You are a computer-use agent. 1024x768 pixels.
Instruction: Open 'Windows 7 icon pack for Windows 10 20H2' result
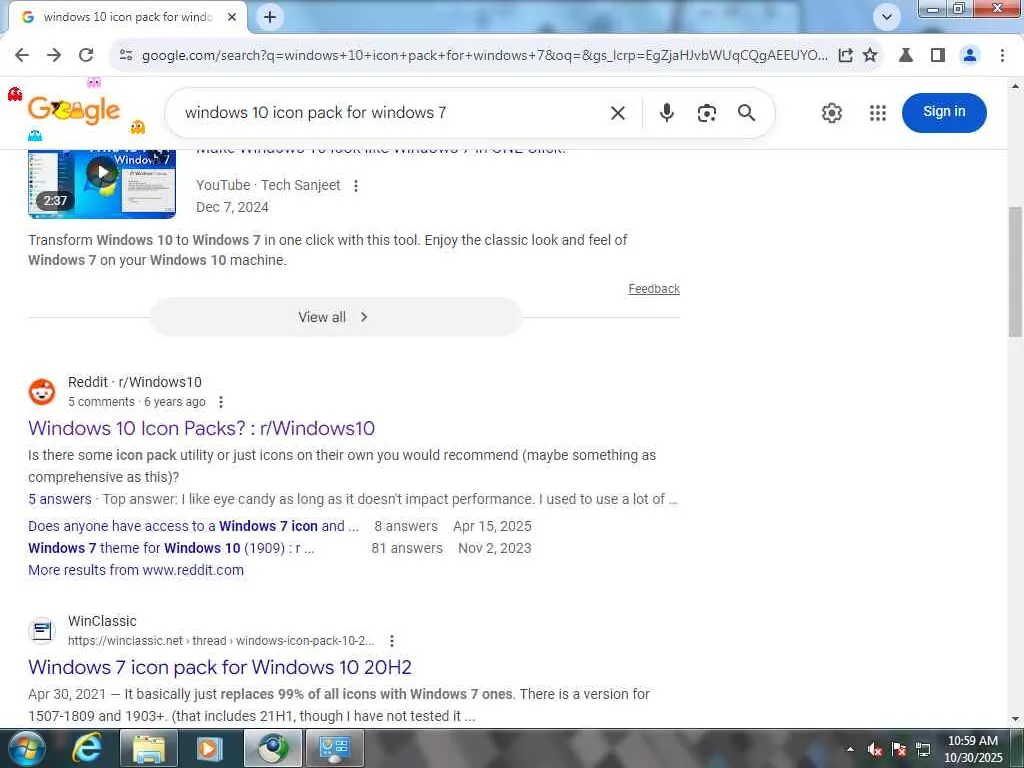[x=220, y=667]
